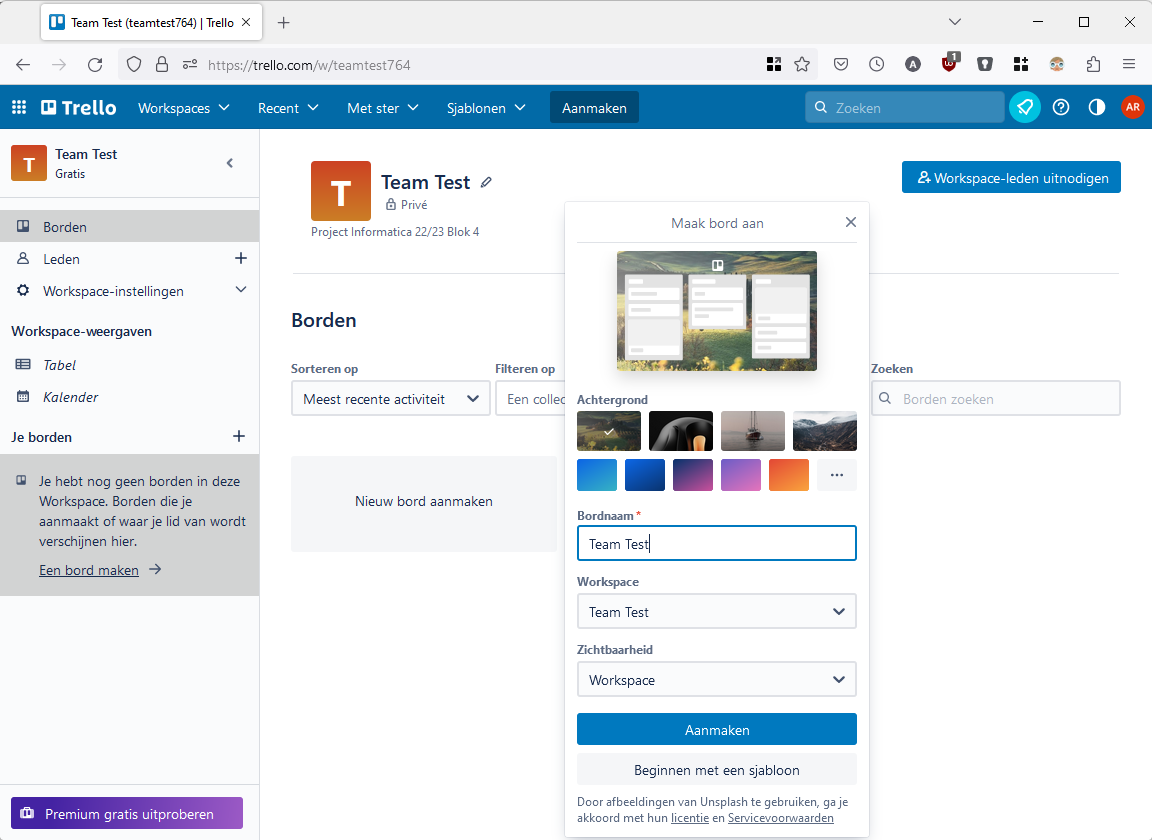The height and width of the screenshot is (840, 1152).
Task: Click in the Bordnaam text field
Action: click(716, 544)
